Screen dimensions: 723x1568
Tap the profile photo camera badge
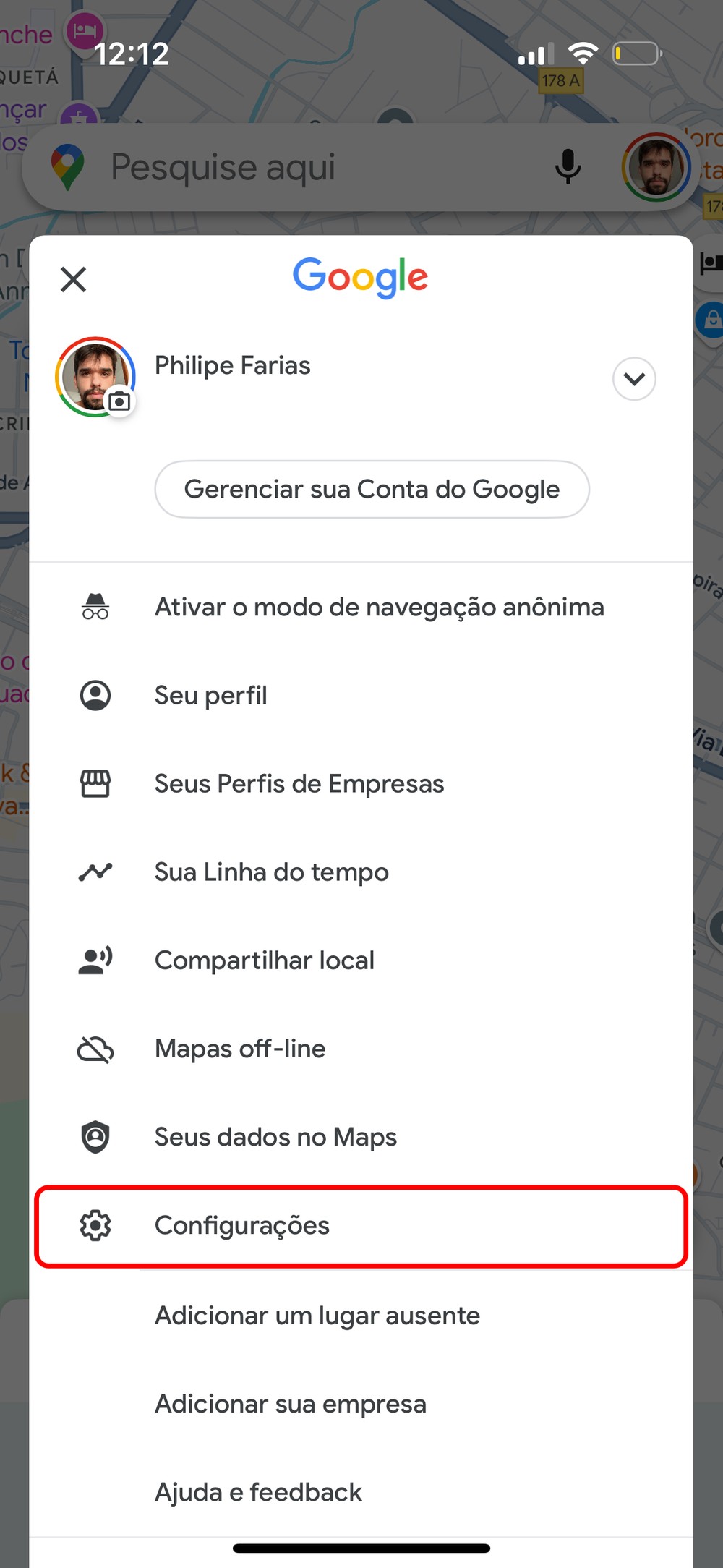pyautogui.click(x=119, y=401)
